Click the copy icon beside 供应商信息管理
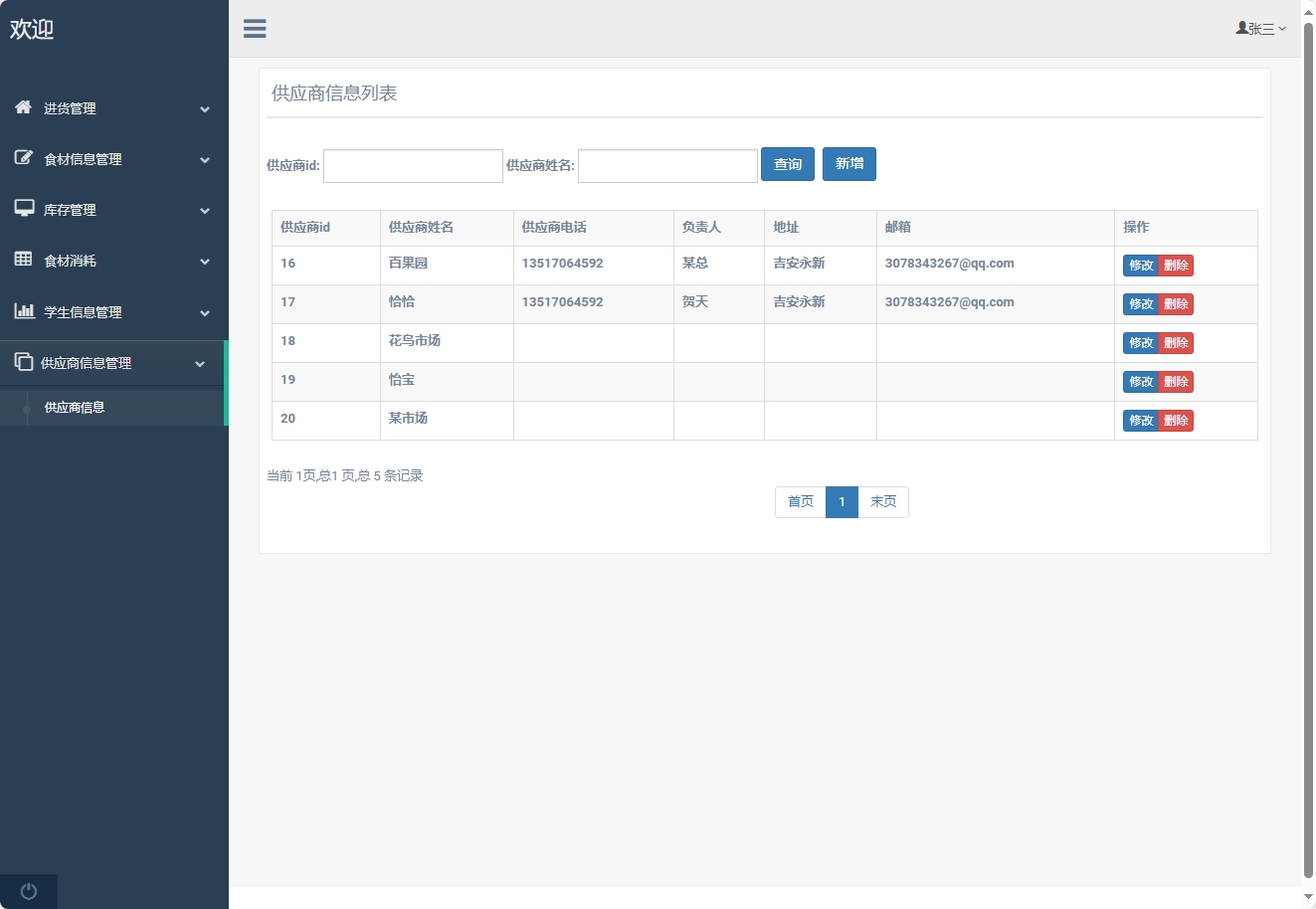The width and height of the screenshot is (1316, 909). [x=23, y=362]
